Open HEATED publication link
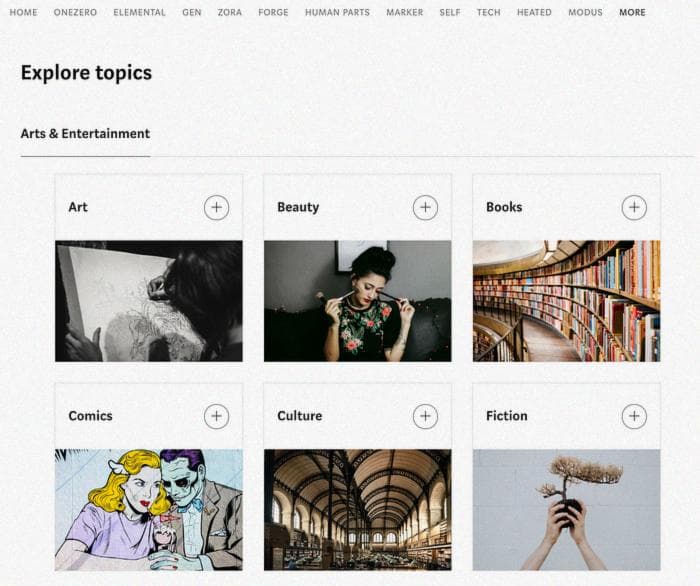Screen dimensions: 700x586 [534, 12]
